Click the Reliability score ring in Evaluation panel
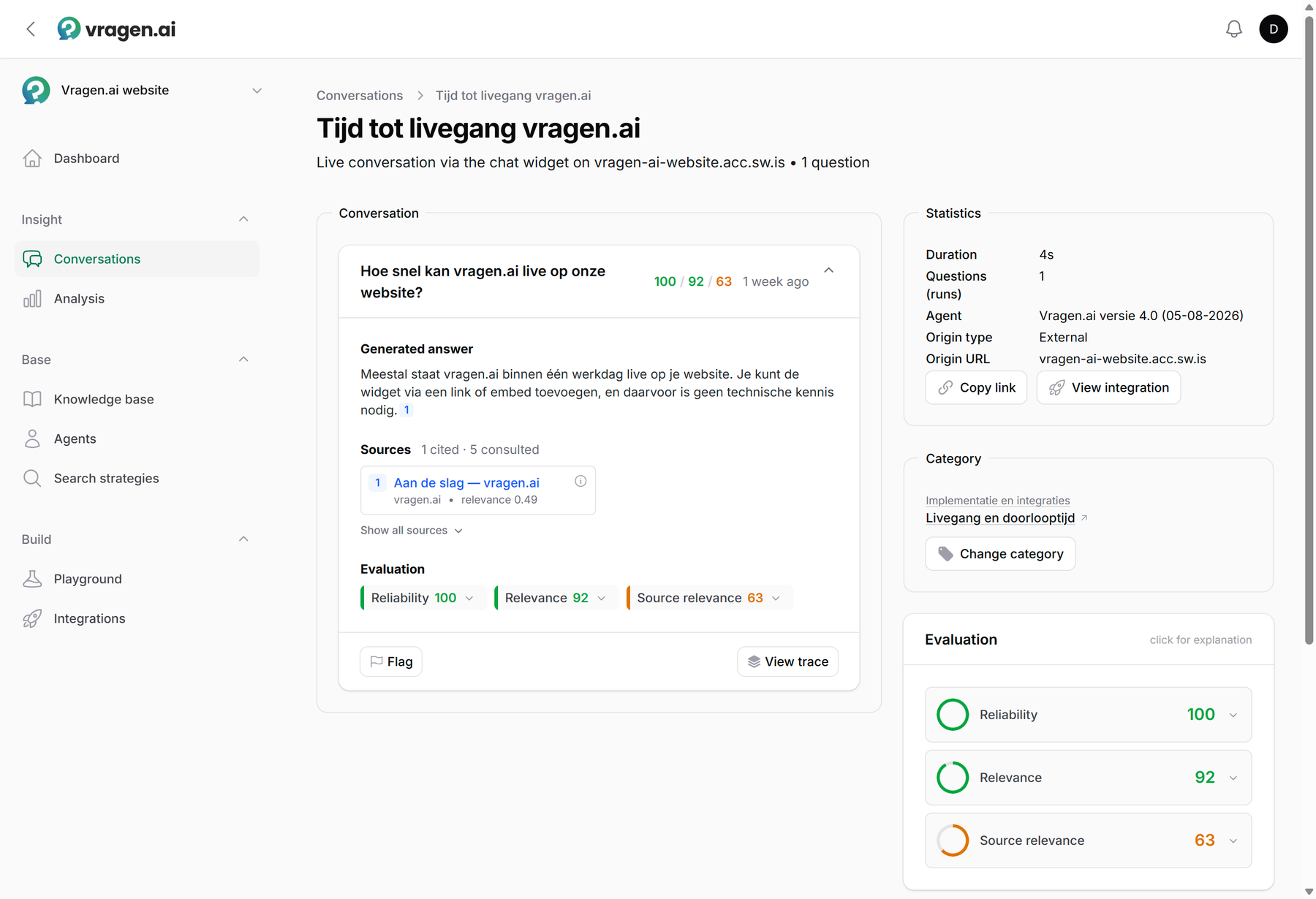This screenshot has width=1316, height=899. [x=953, y=715]
